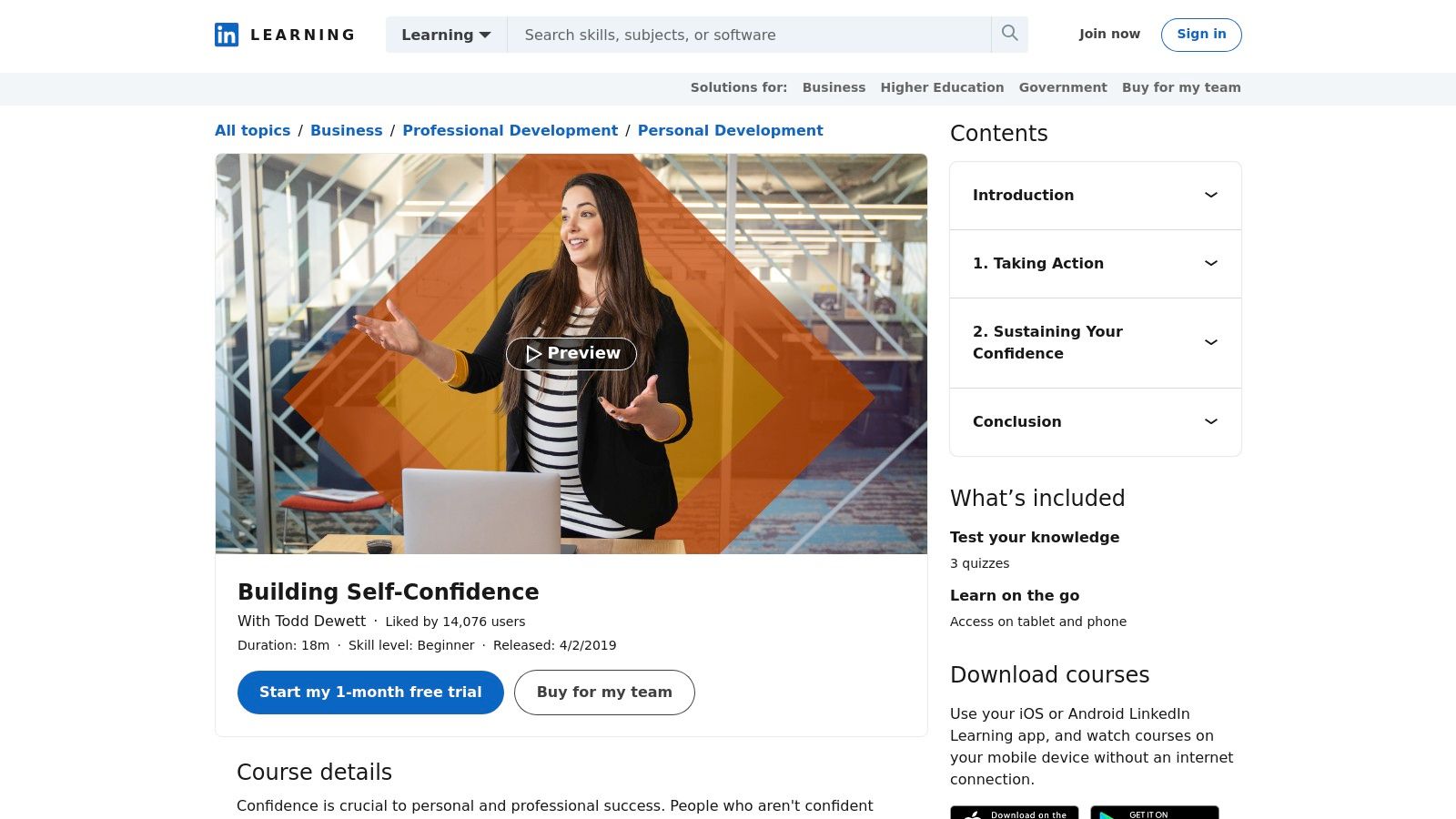Click the chevron next to Introduction
This screenshot has height=819, width=1456.
[1210, 195]
